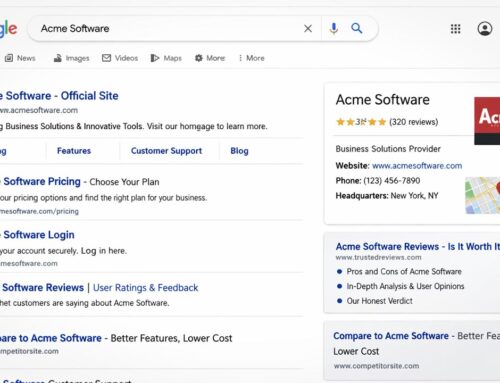This screenshot has width=500, height=383.
Task: Open the Software Login result
Action: pos(37,235)
